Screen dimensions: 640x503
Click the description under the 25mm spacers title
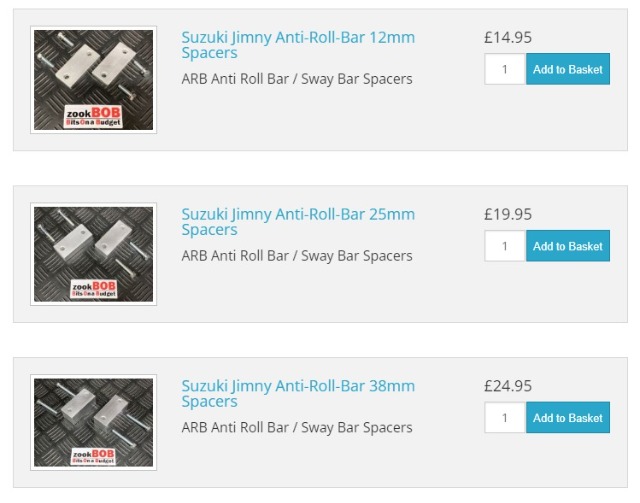point(297,255)
